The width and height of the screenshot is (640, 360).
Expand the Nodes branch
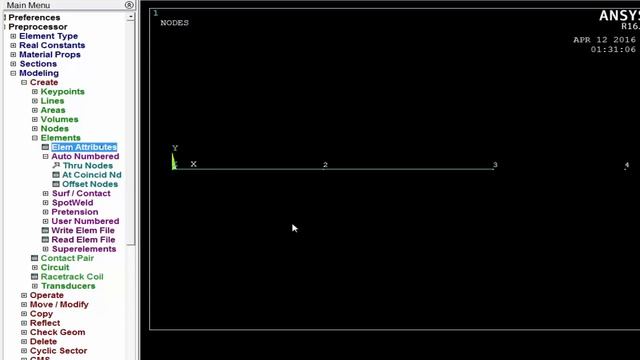click(x=35, y=129)
